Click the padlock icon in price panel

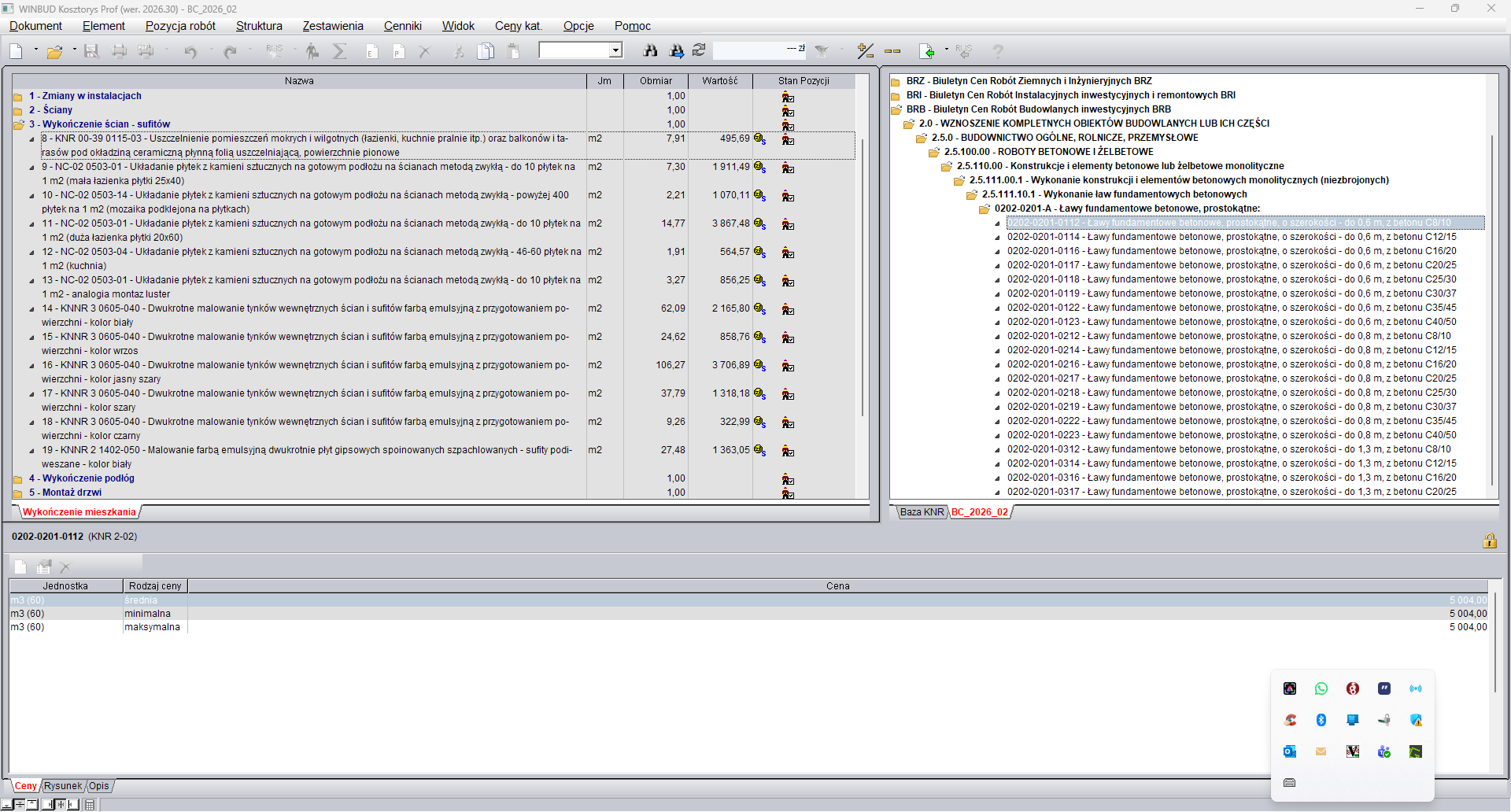pyautogui.click(x=1490, y=541)
